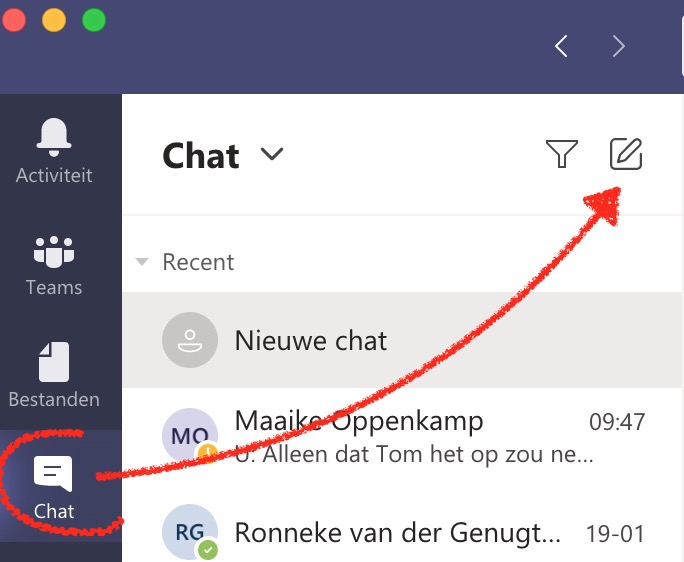Click the green macOS fullscreen button
Viewport: 684px width, 562px height.
[94, 20]
